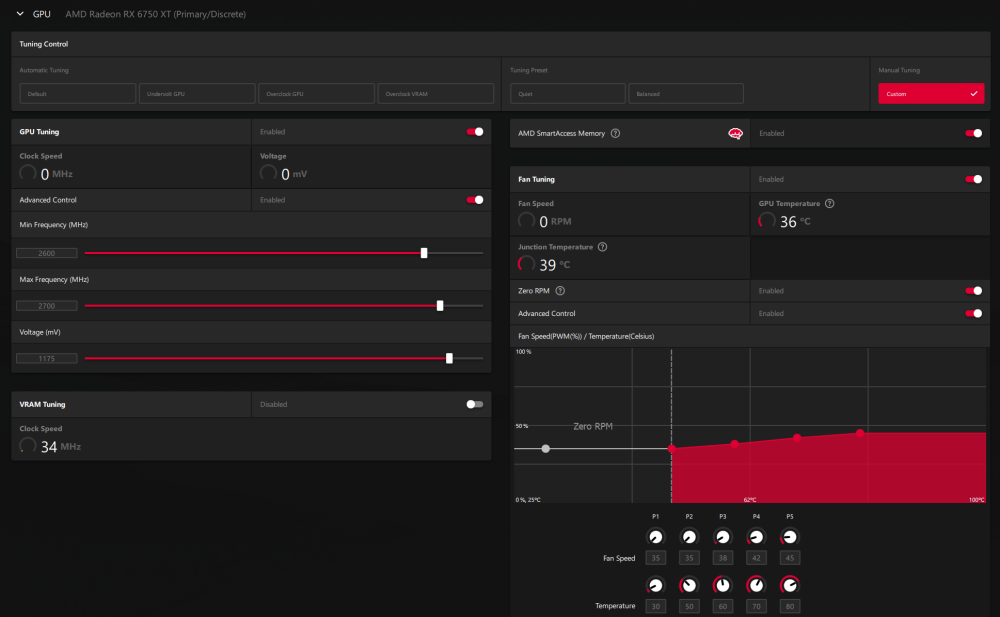This screenshot has width=1000, height=617.
Task: Turn off the Zero RPM toggle
Action: (x=974, y=291)
